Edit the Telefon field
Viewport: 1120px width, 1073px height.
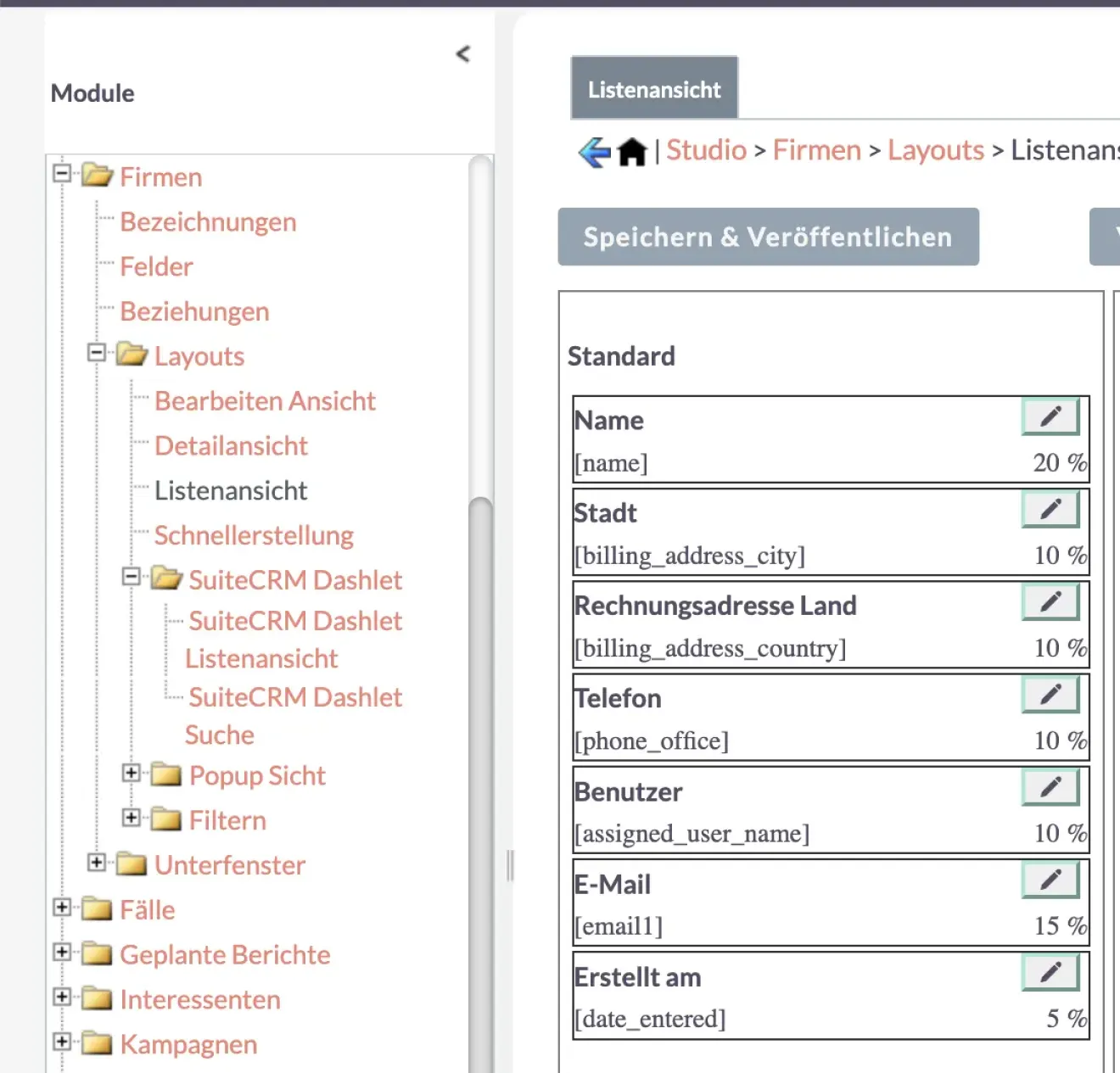pos(1050,694)
